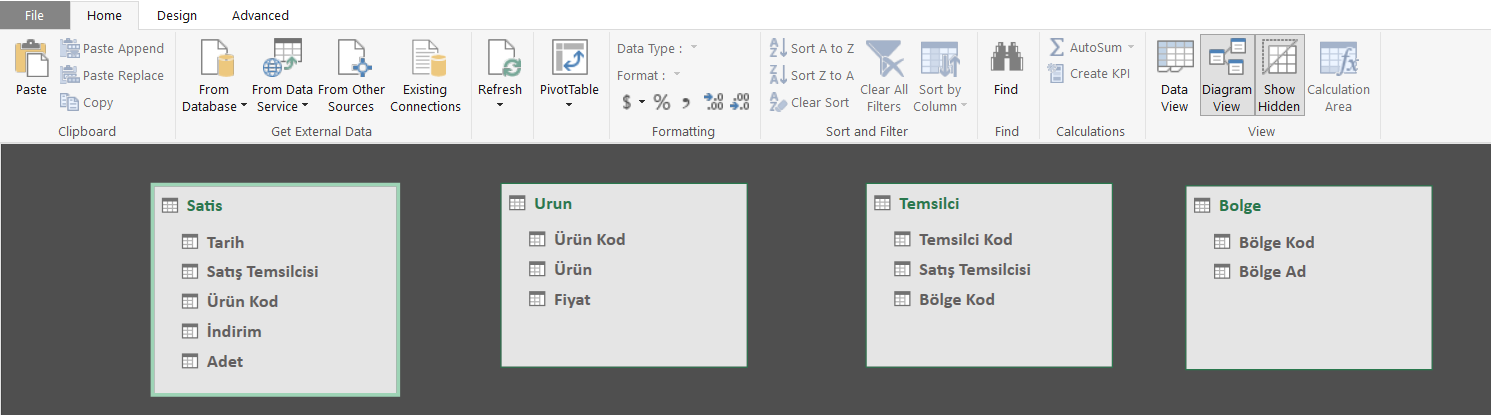Click the Find binoculars icon
The image size is (1491, 415).
click(x=1006, y=60)
